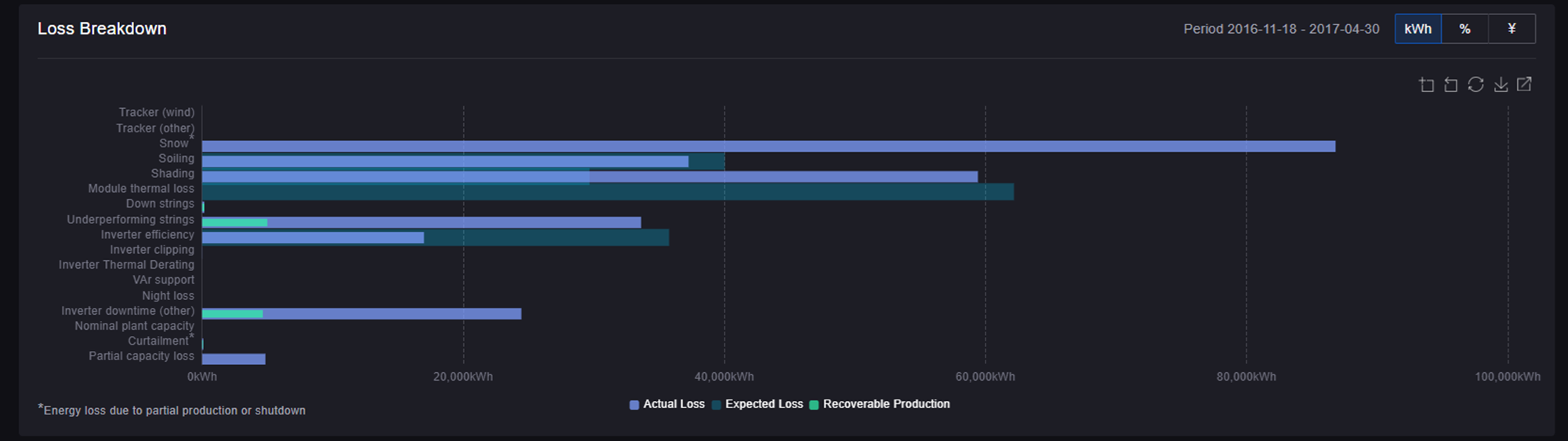The image size is (1568, 441).
Task: Click the 20,000kWh axis tick label
Action: coord(463,377)
